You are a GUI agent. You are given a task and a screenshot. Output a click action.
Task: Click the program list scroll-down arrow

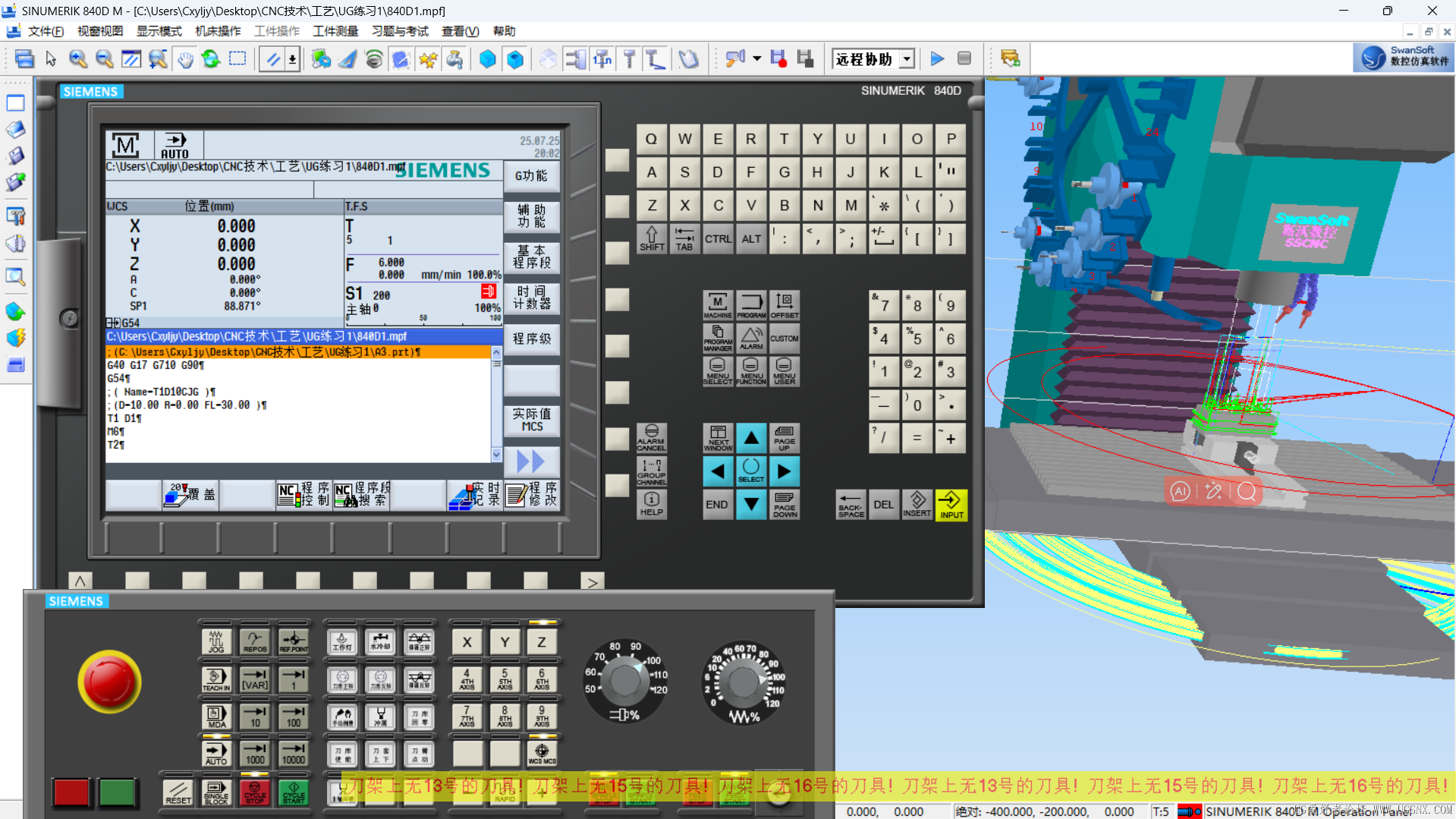click(x=496, y=455)
